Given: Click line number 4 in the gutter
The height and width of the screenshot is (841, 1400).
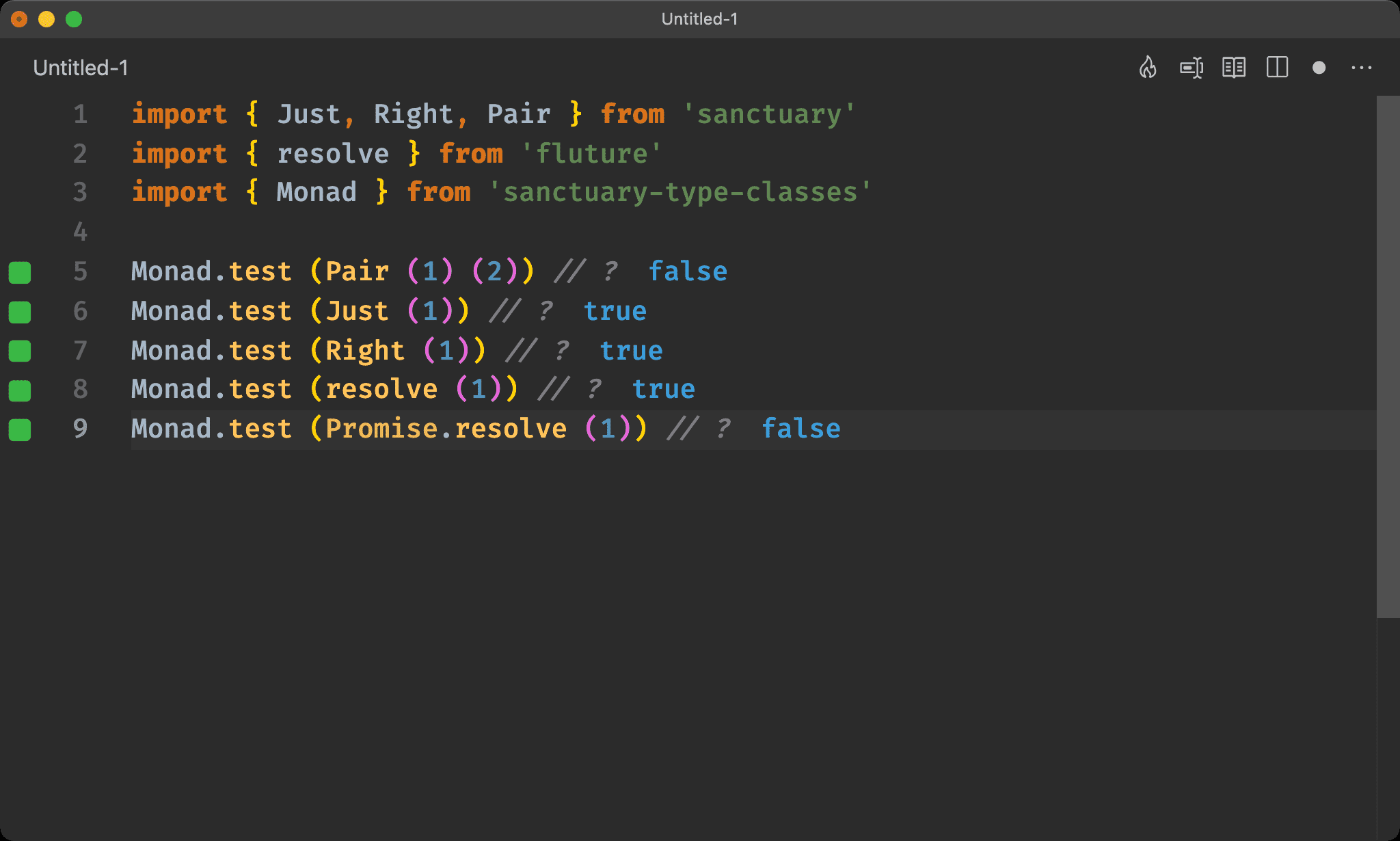Looking at the screenshot, I should (x=81, y=232).
